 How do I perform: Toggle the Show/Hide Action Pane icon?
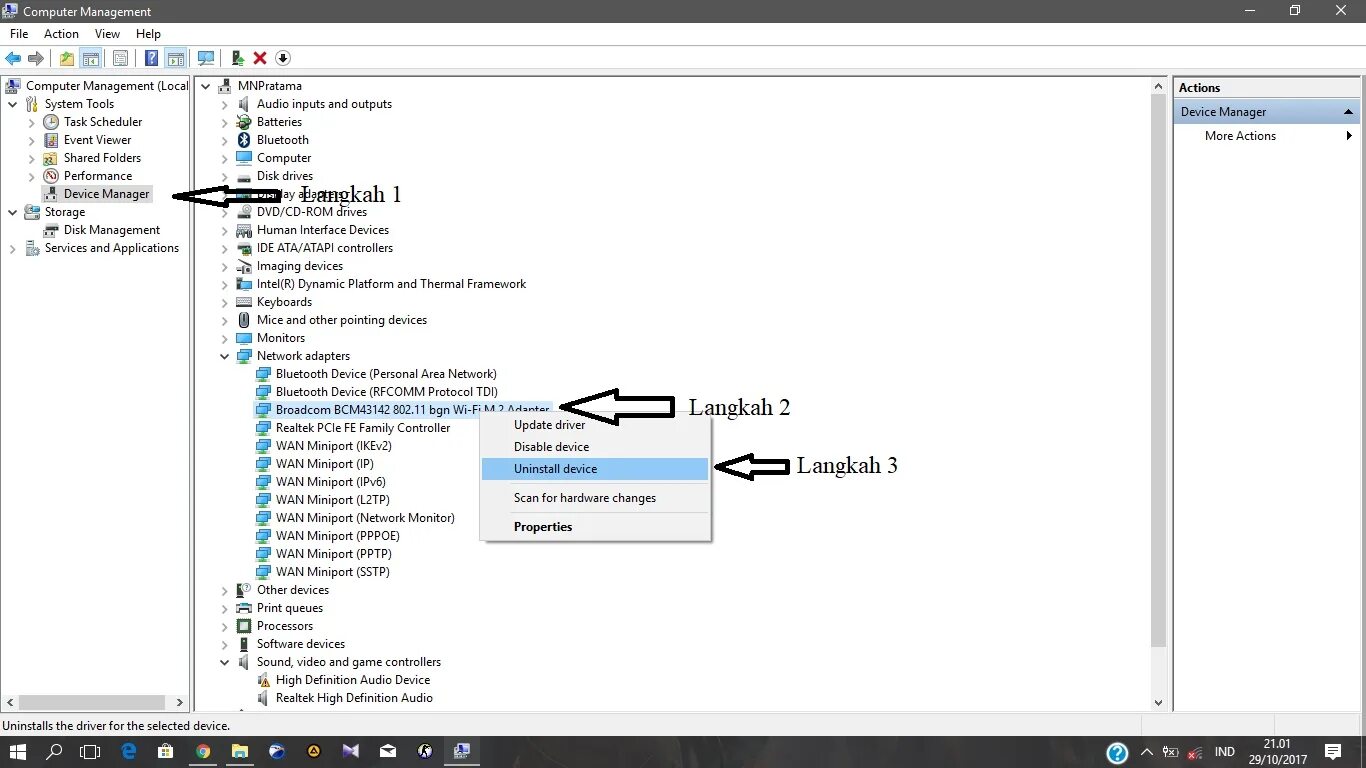coord(175,58)
